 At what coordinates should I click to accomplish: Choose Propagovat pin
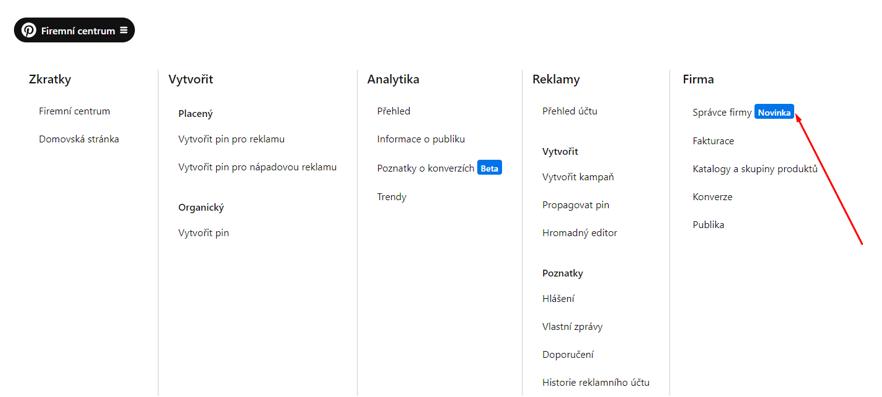tap(576, 205)
